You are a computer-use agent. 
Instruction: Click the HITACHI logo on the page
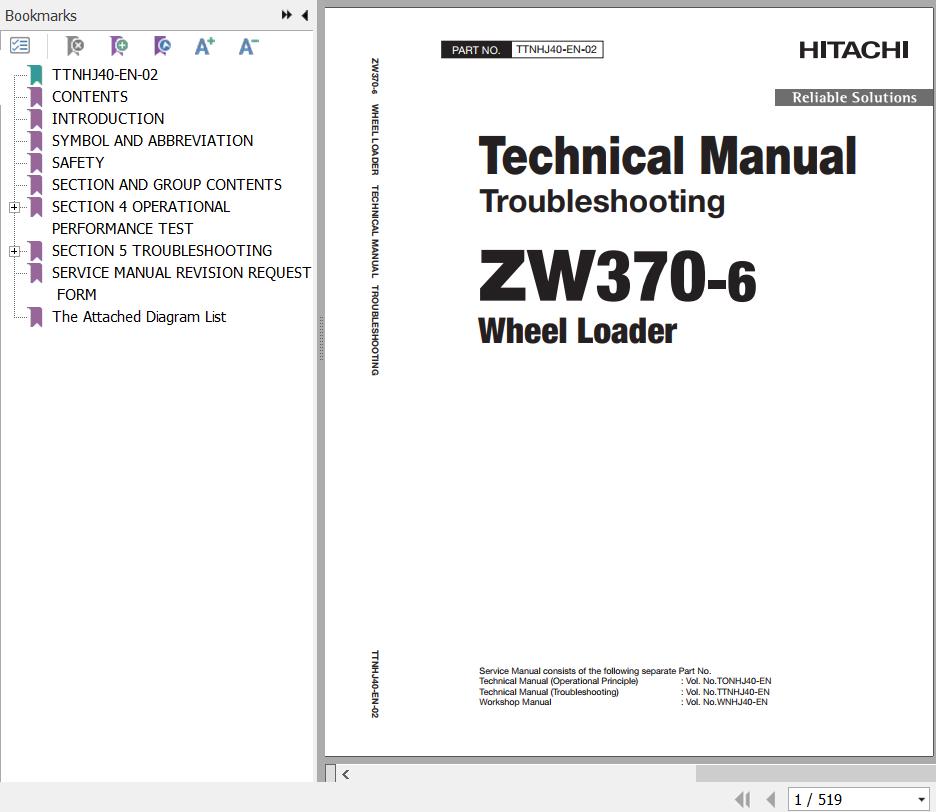[x=854, y=50]
